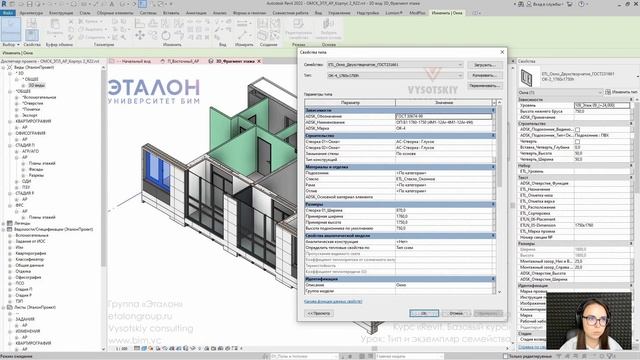Switch to the П_Восточный_АР view tab
The height and width of the screenshot is (360, 640).
180,61
